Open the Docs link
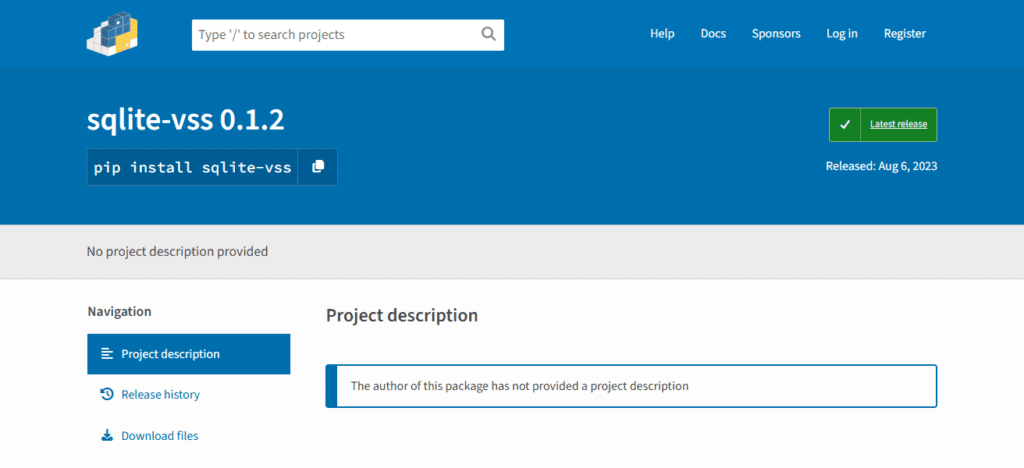The image size is (1024, 468). (713, 33)
